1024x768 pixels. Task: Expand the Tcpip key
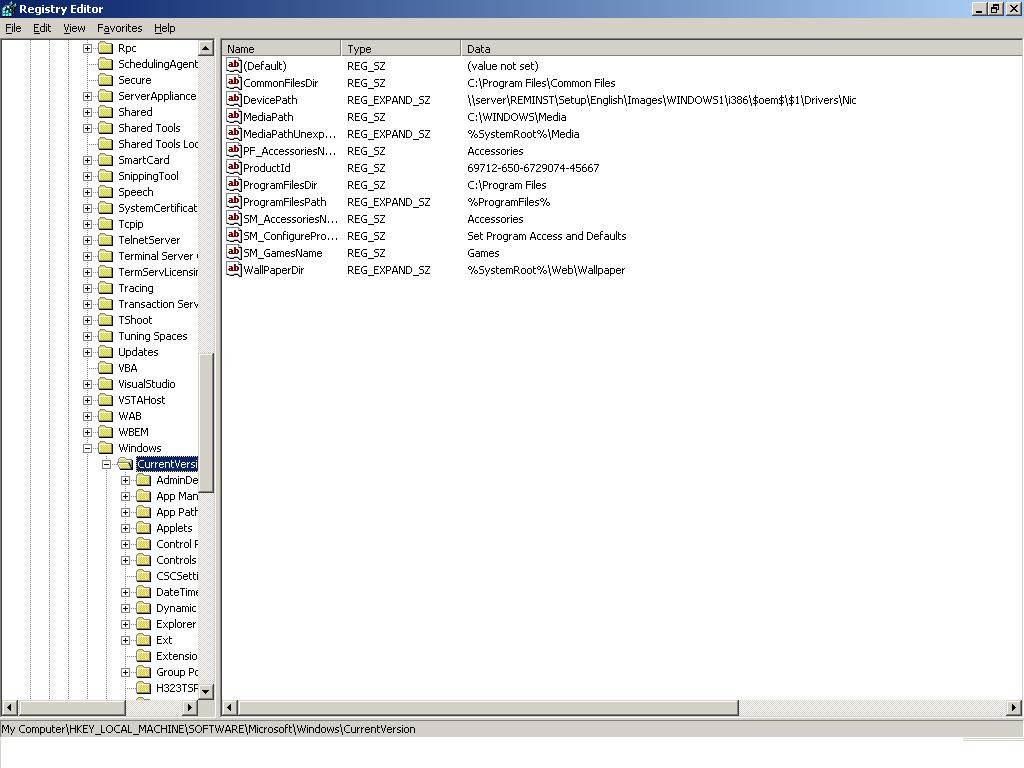(x=88, y=224)
